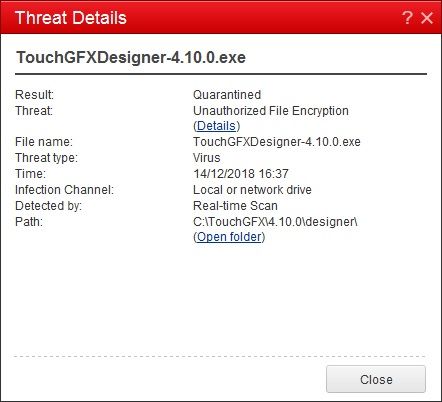442x402 pixels.
Task: Click the Quarantined result value
Action: coord(227,95)
